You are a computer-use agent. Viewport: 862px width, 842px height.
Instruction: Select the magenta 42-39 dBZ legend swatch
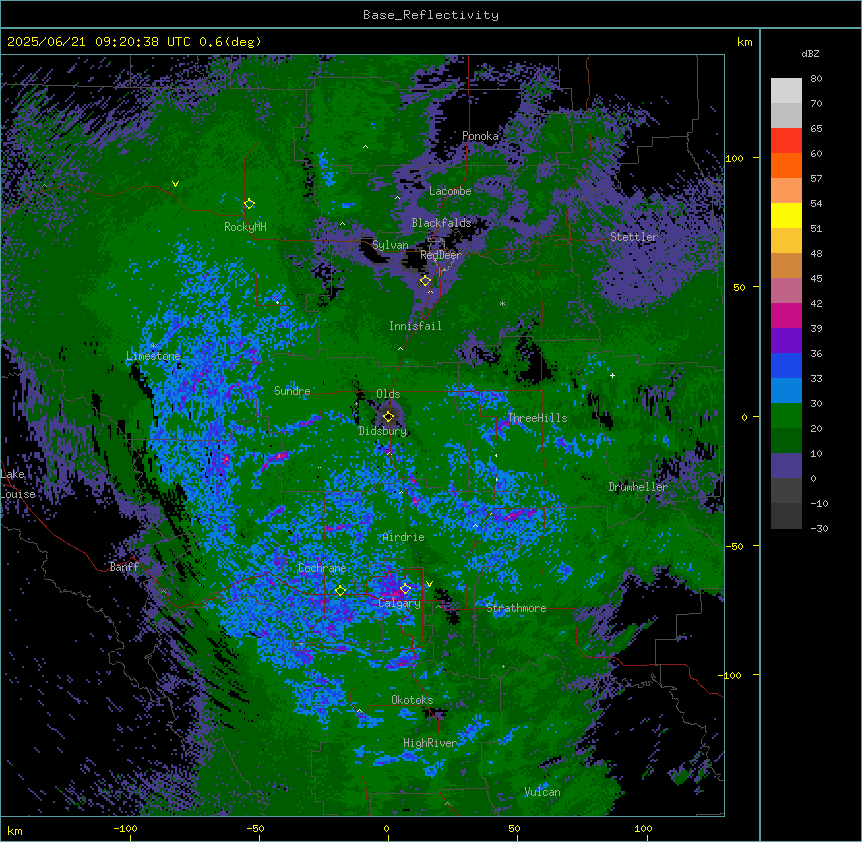coord(786,315)
